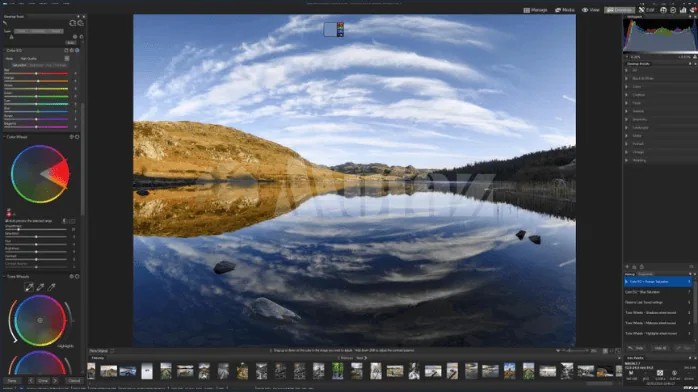Click the gear icon in Color Wheel header
This screenshot has height=392, width=698.
[x=71, y=137]
